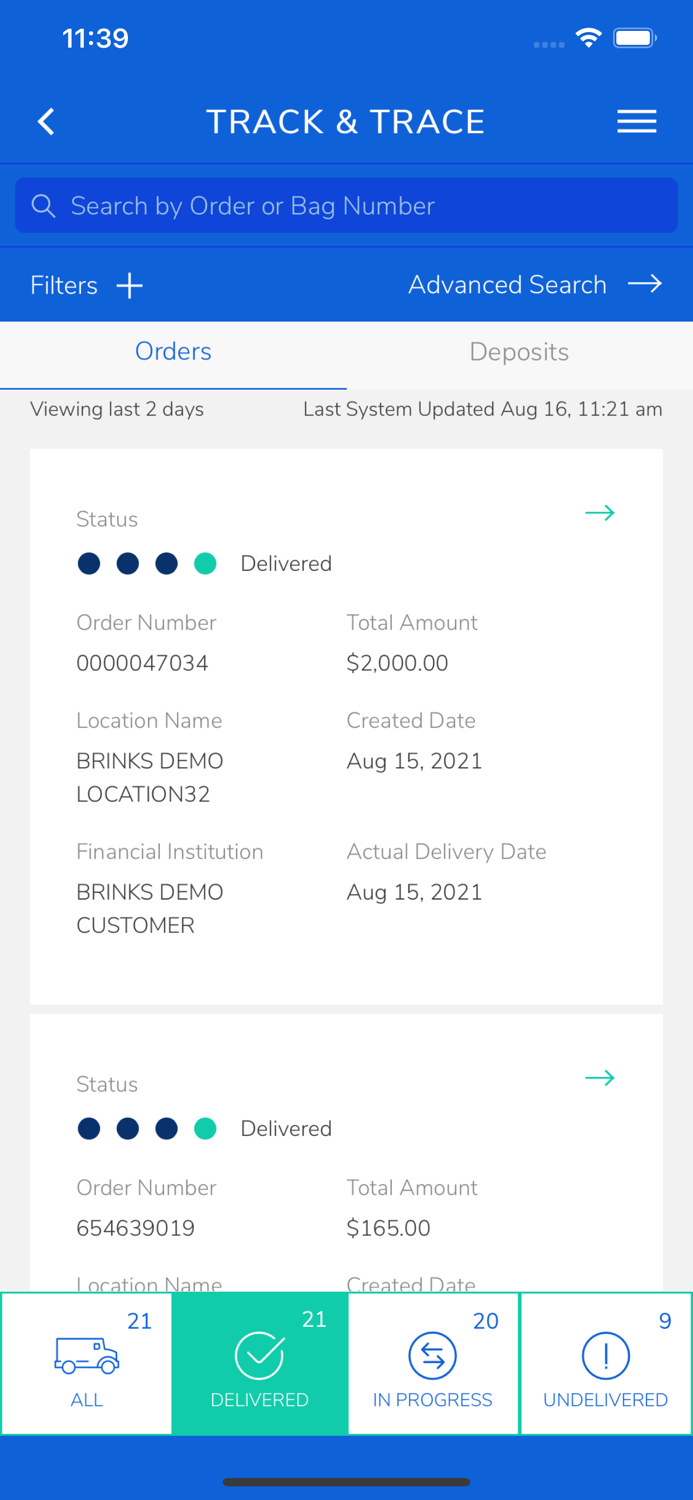Image resolution: width=693 pixels, height=1500 pixels.
Task: Tap the Wi-Fi status icon
Action: coord(588,38)
